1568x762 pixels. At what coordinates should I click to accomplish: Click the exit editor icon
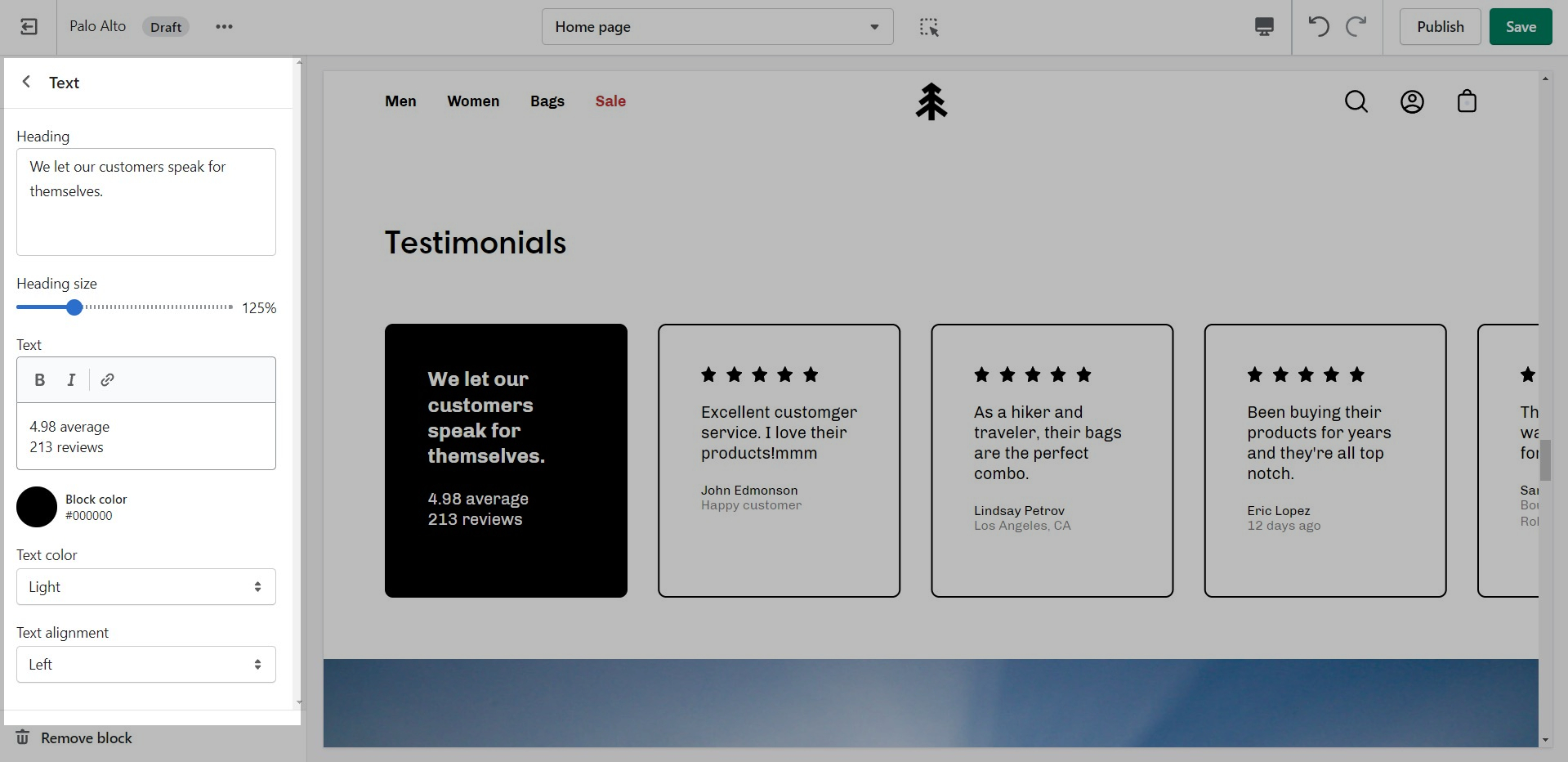(x=29, y=27)
